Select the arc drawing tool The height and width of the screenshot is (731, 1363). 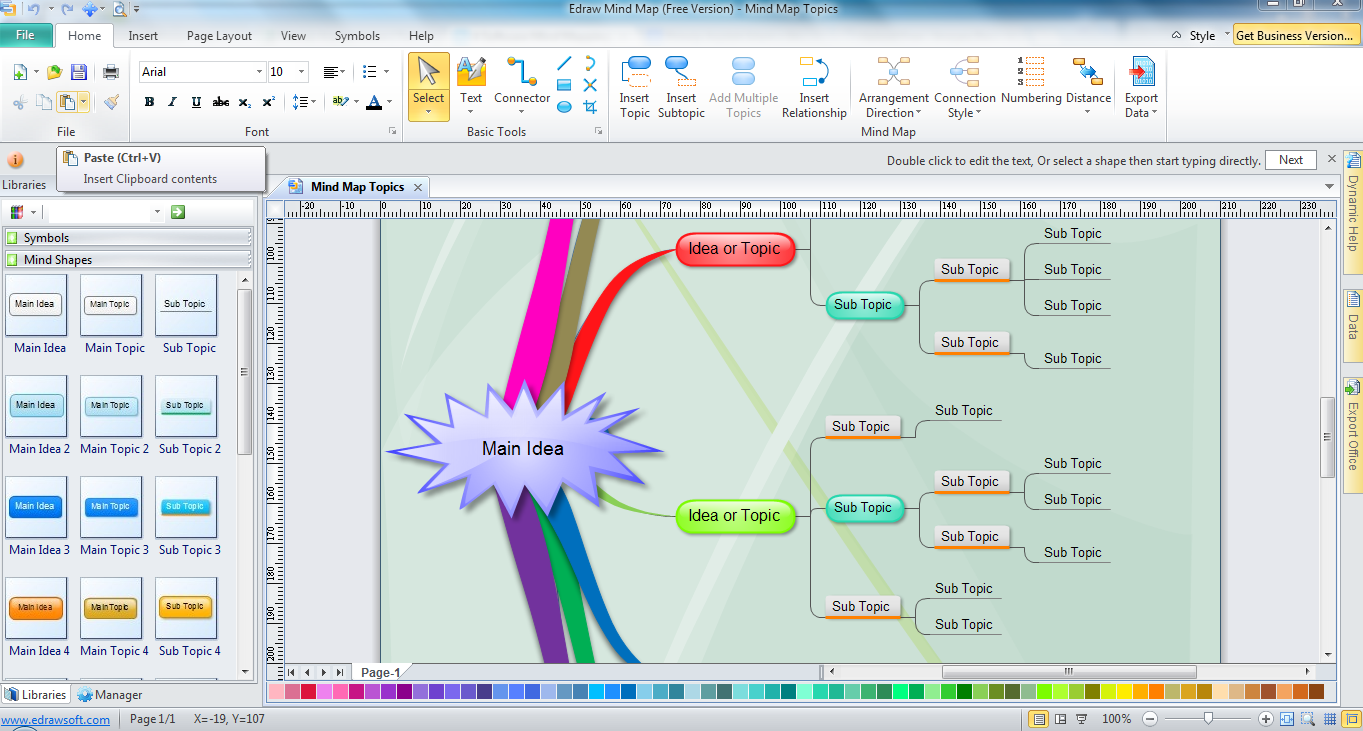(590, 63)
